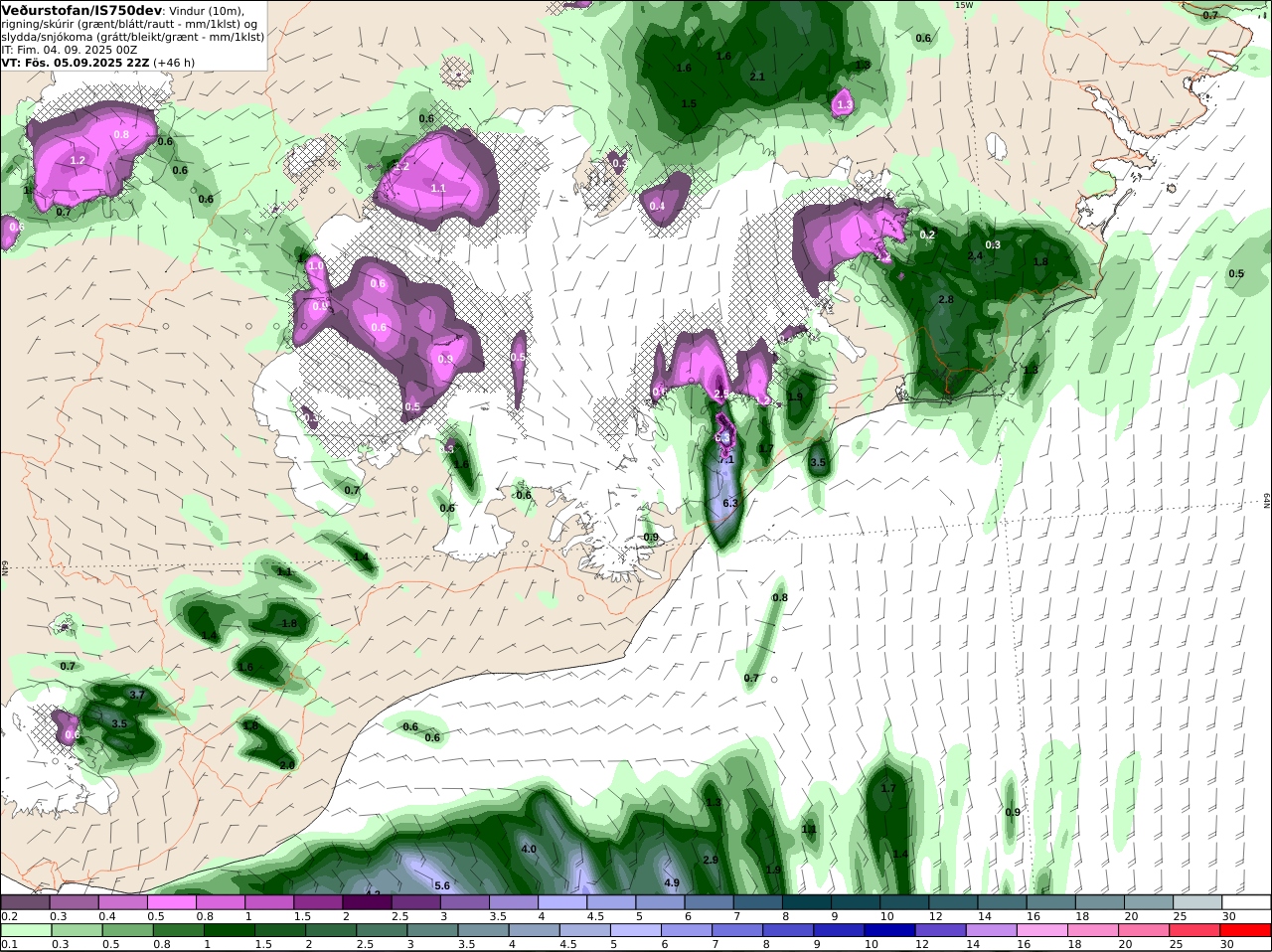This screenshot has width=1272, height=952.
Task: Select the top-row swatch between 12 and 14
Action: click(951, 902)
